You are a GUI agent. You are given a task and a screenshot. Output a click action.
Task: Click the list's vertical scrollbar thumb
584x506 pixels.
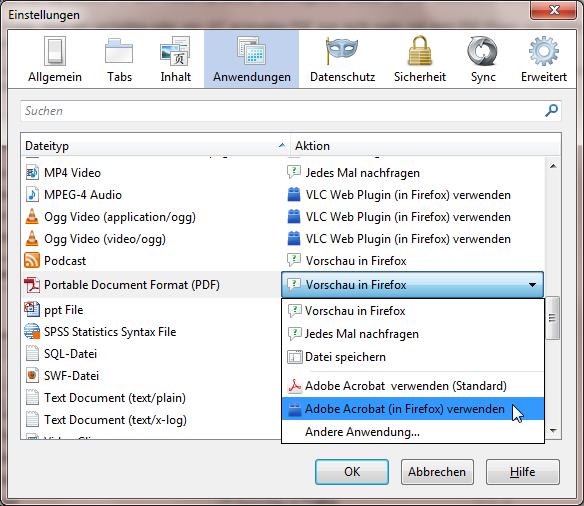[x=553, y=318]
